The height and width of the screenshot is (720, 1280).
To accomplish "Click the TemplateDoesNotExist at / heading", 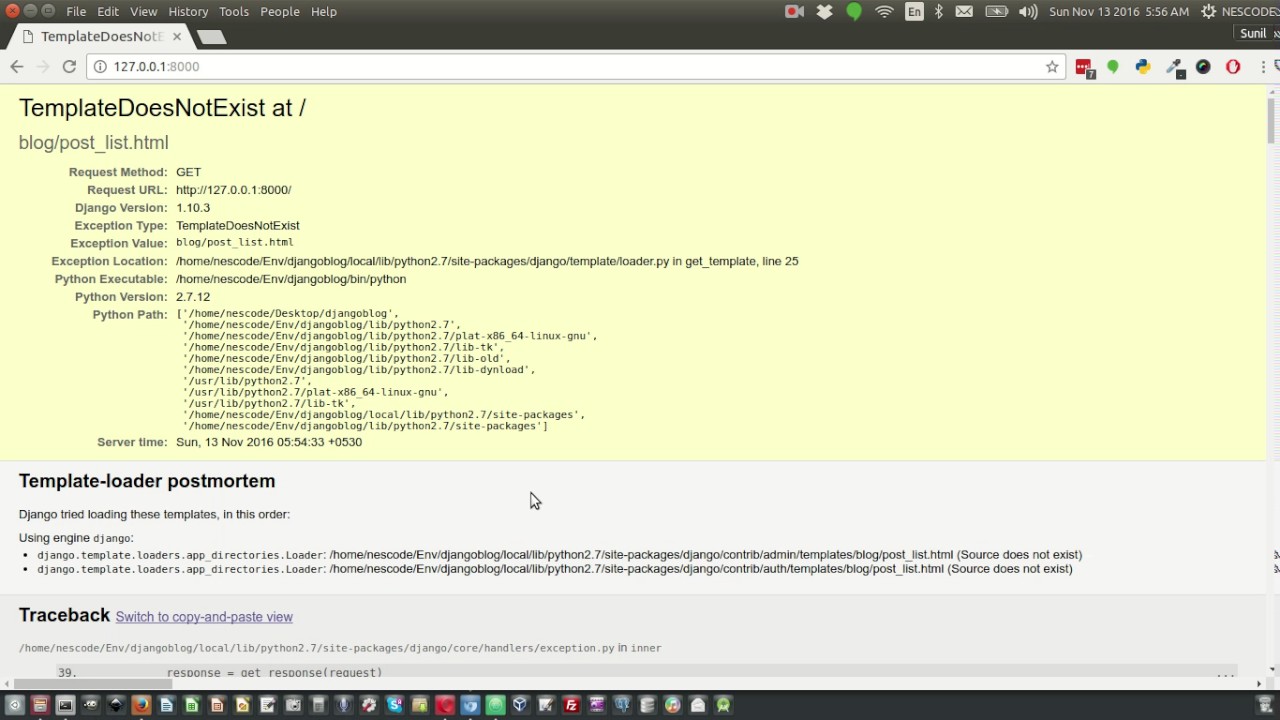I will click(x=162, y=108).
